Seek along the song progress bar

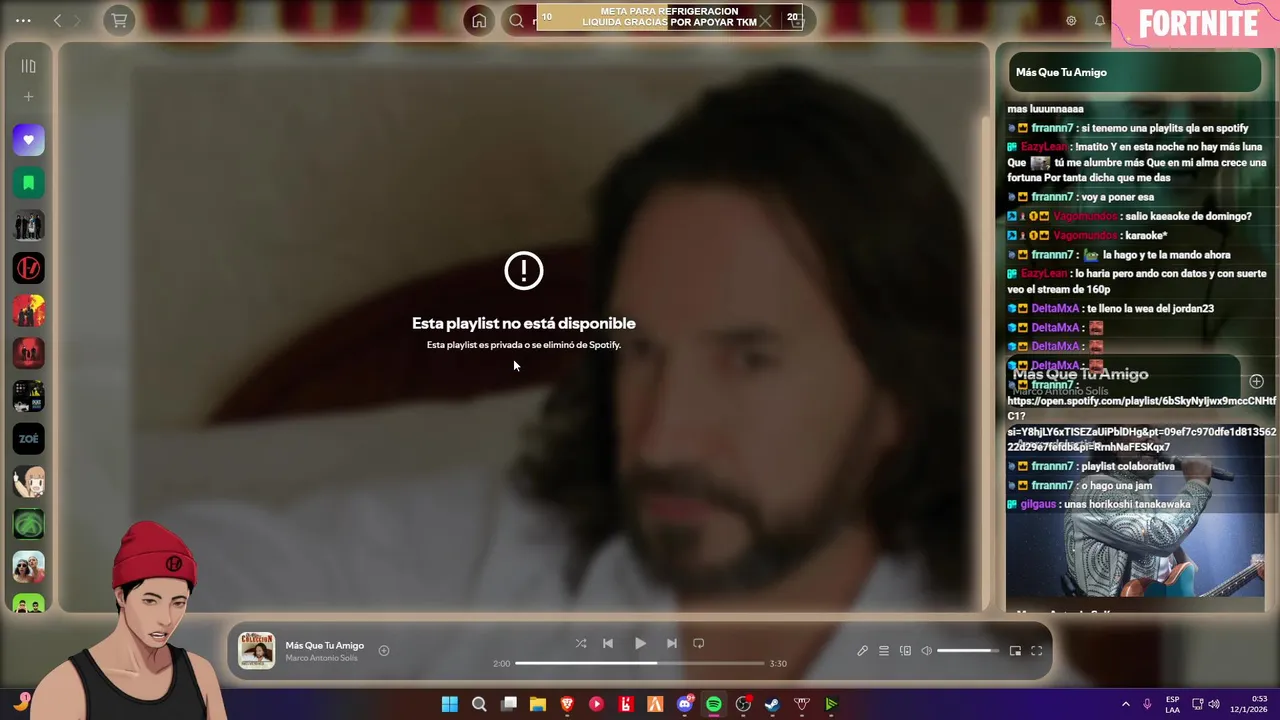pyautogui.click(x=640, y=663)
